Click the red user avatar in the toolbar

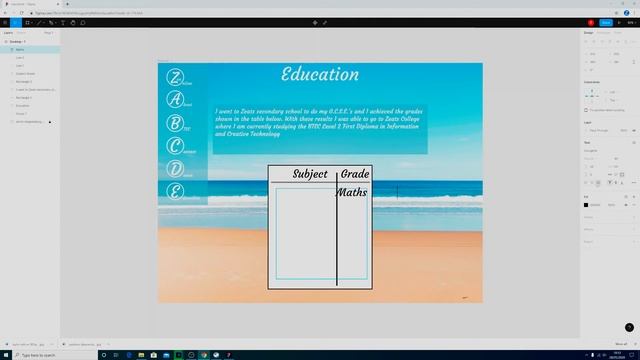coord(591,23)
